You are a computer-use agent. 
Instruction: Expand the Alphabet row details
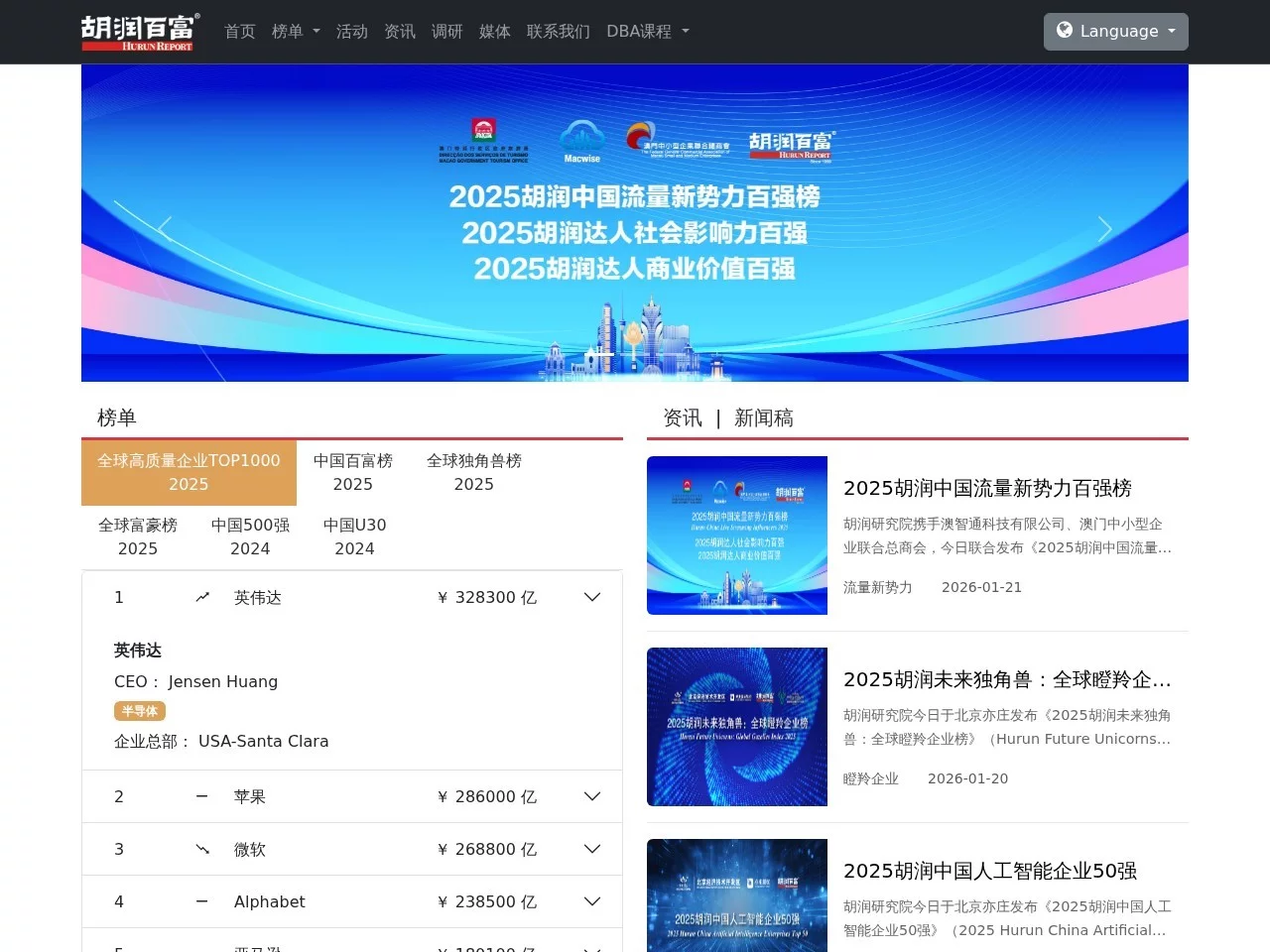click(592, 901)
